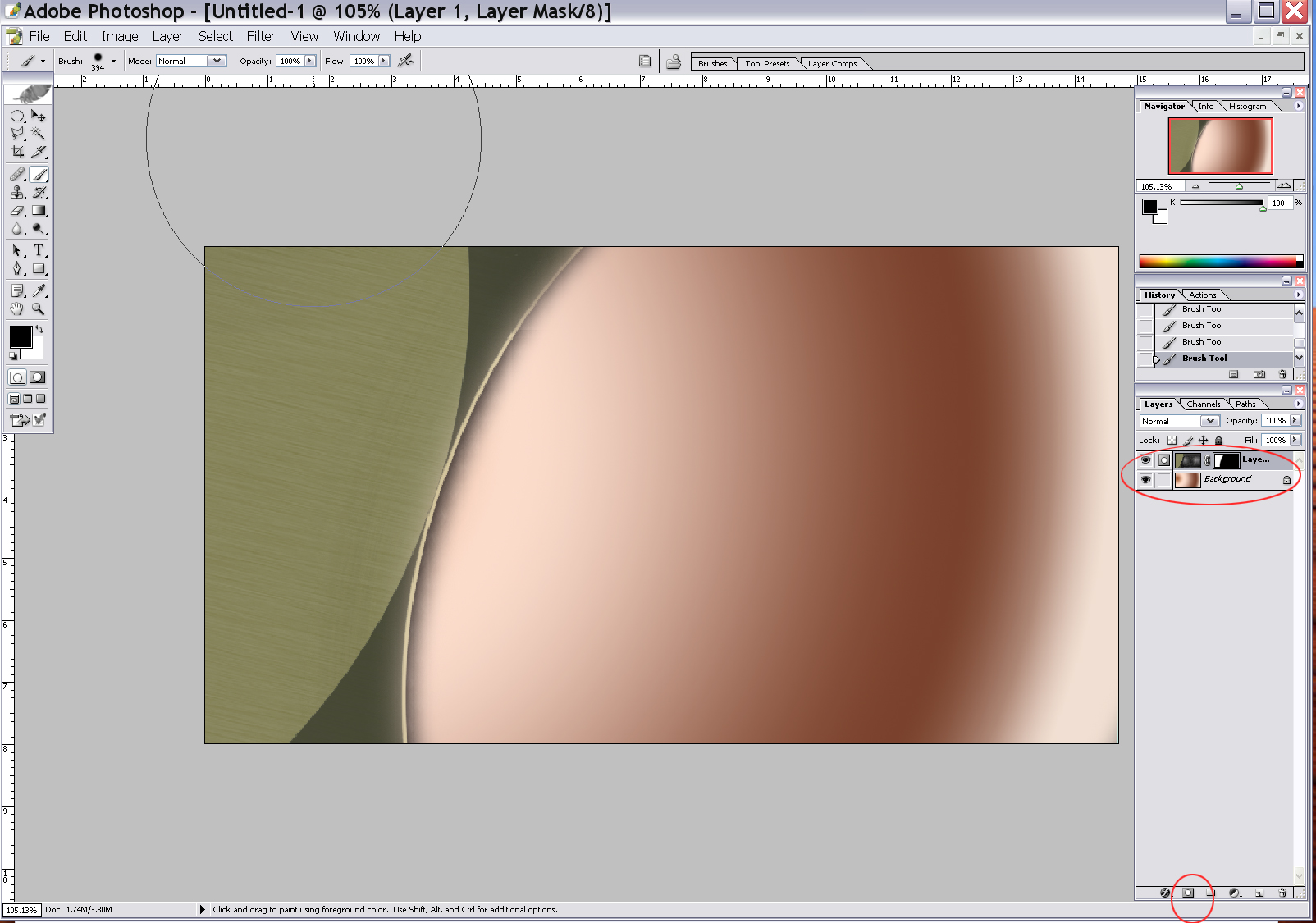Select the Move tool

(x=39, y=116)
